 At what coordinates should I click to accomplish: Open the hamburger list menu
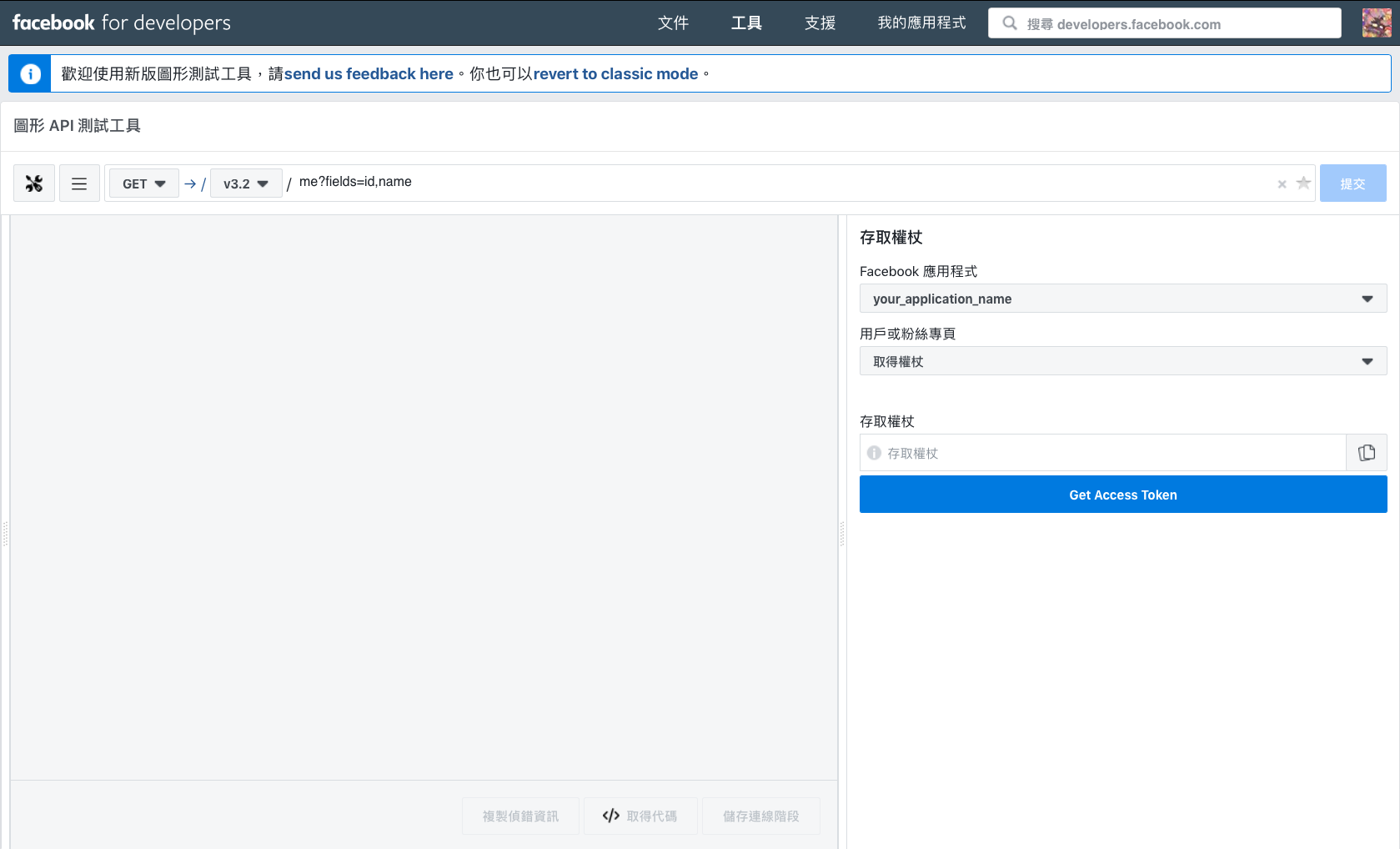point(79,183)
